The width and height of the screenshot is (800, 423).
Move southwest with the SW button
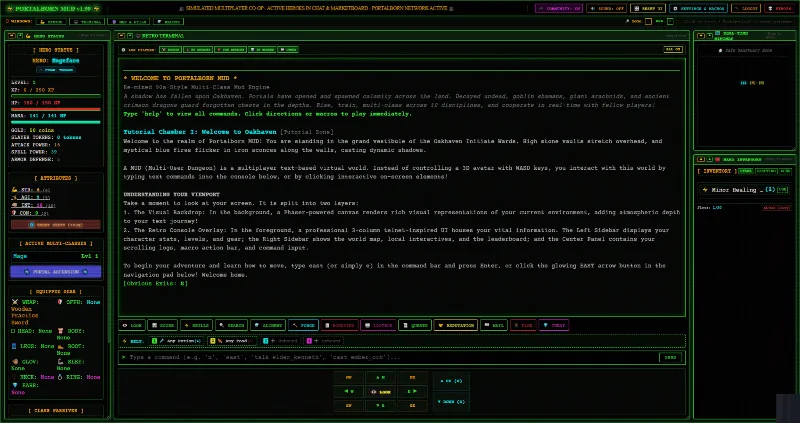[348, 406]
